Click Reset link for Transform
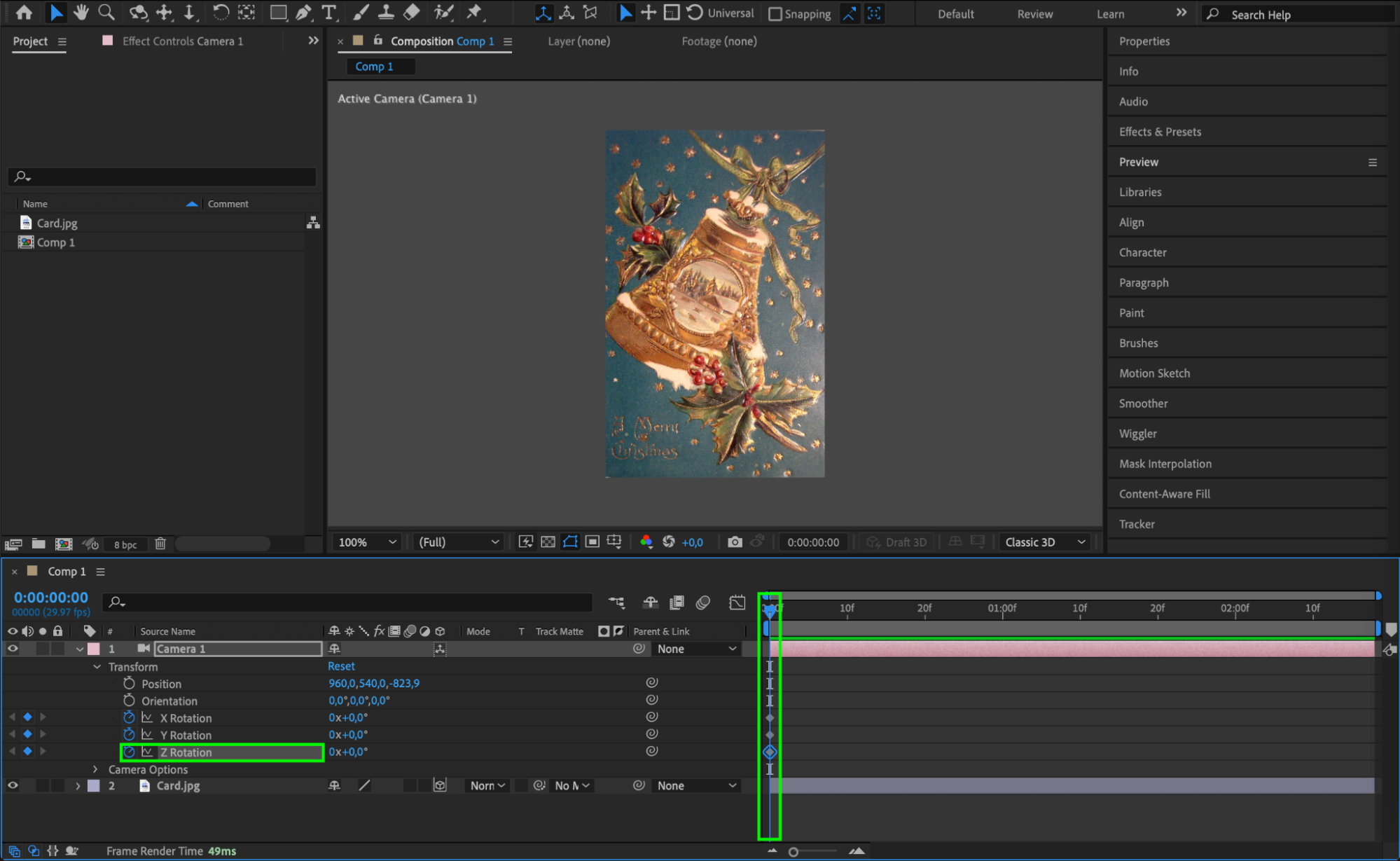1400x861 pixels. 341,666
